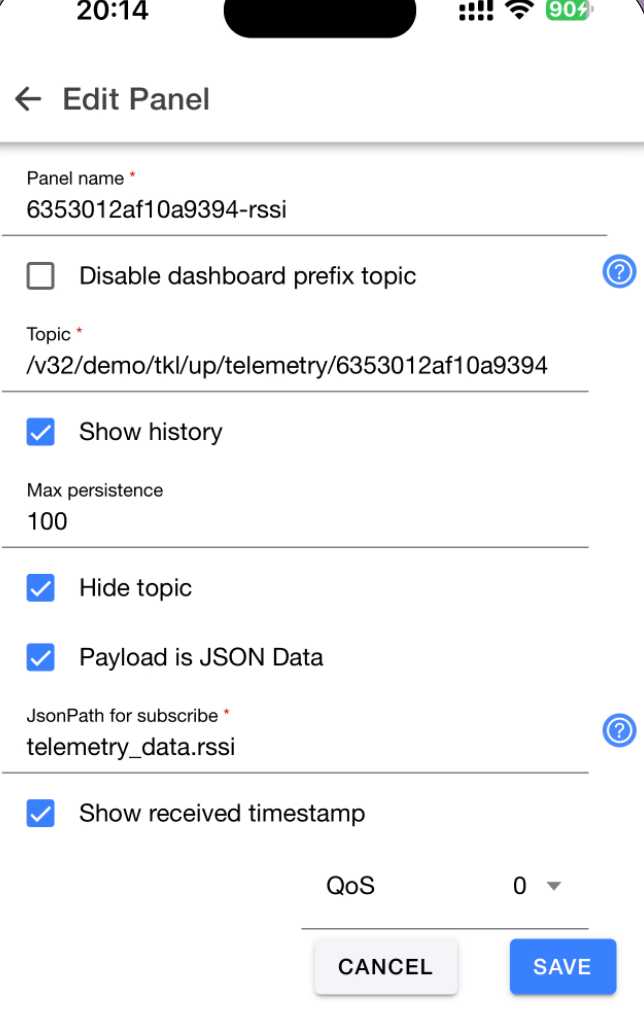Viewport: 644px width, 1030px height.
Task: Click the SAVE button
Action: (563, 966)
